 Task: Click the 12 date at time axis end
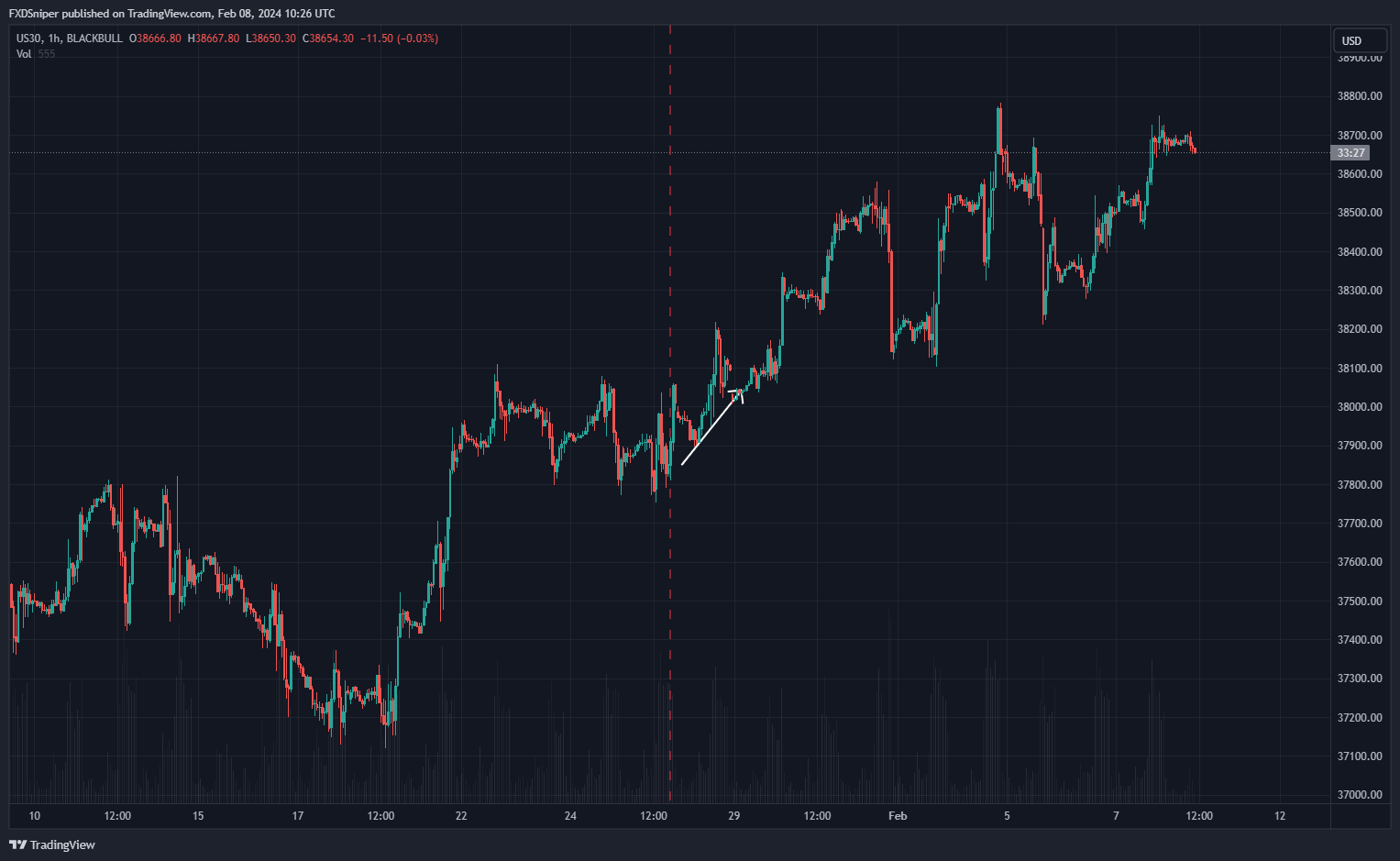click(1280, 816)
